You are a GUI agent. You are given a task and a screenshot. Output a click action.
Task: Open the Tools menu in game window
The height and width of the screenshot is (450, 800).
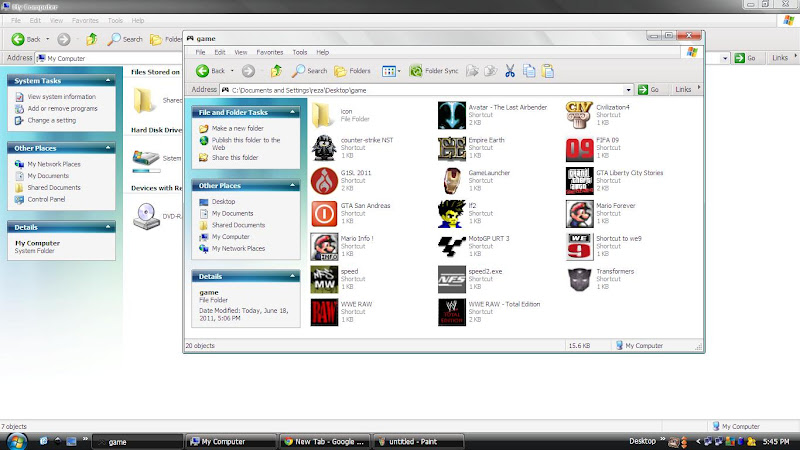point(300,52)
